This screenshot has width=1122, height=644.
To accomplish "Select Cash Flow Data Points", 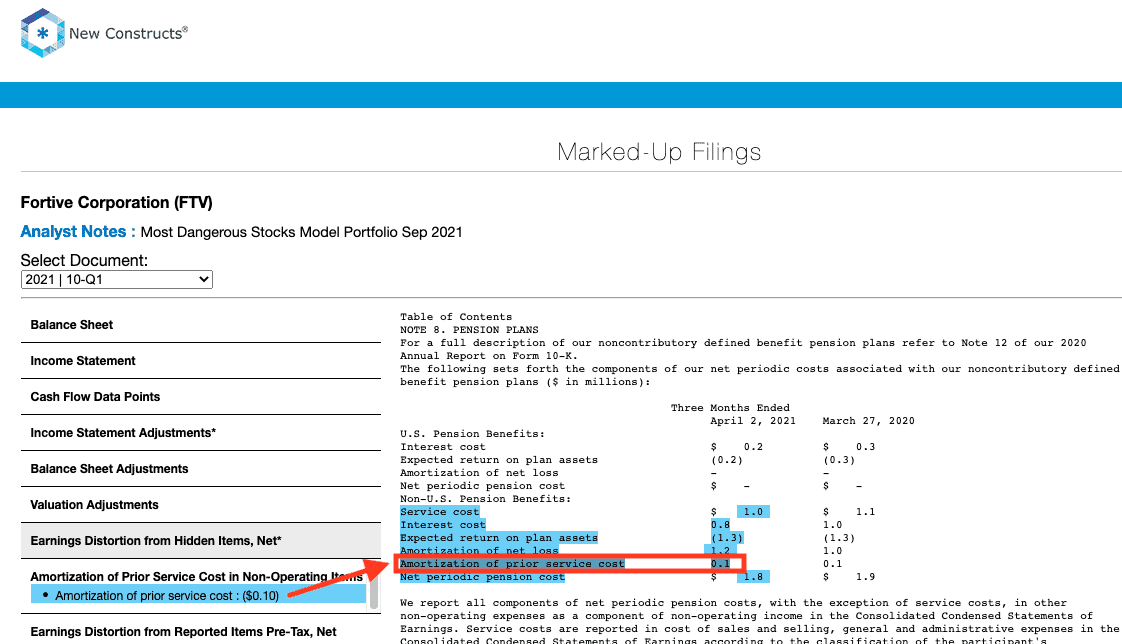I will pos(95,396).
